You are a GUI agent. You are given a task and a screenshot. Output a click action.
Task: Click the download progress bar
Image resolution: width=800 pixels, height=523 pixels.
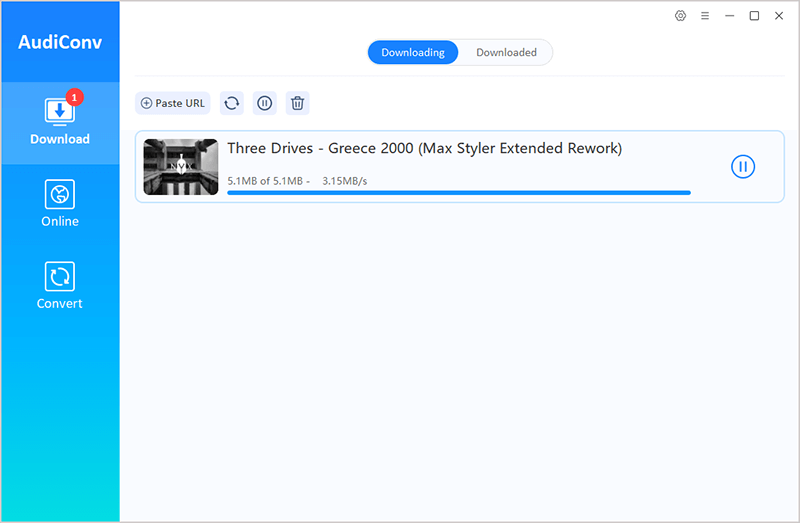[459, 193]
